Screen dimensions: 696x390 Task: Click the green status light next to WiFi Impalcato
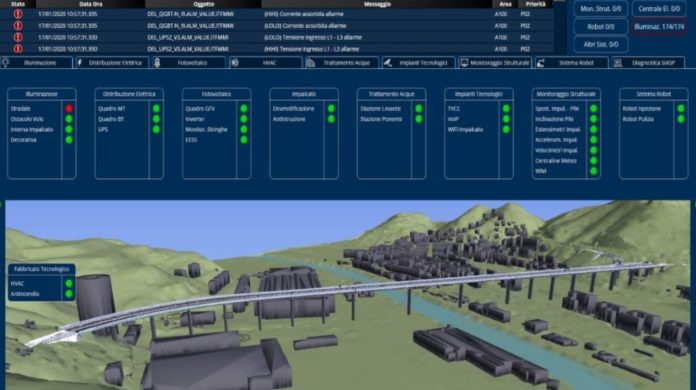coord(506,129)
